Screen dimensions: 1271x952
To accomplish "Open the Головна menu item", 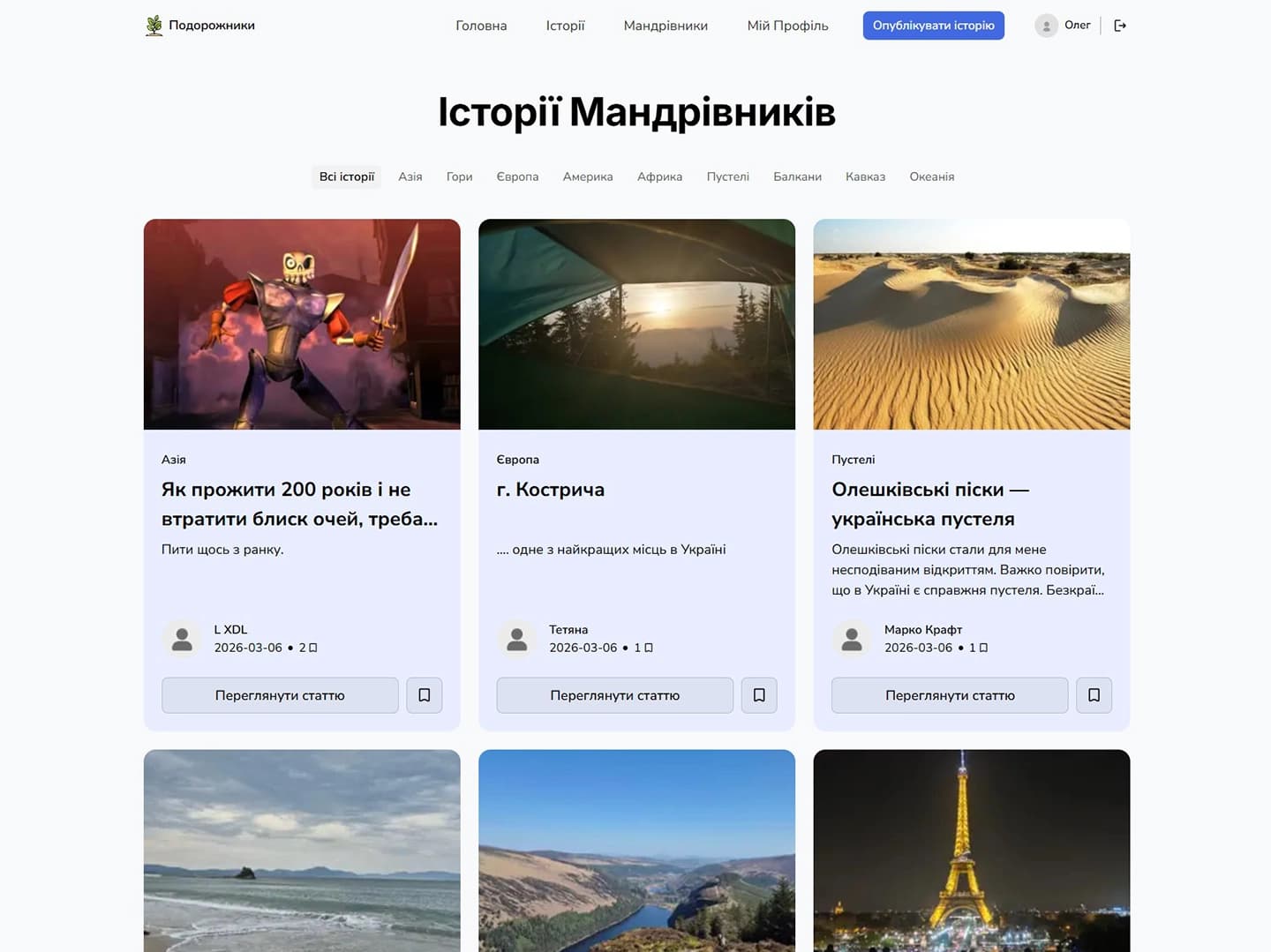I will (x=480, y=26).
